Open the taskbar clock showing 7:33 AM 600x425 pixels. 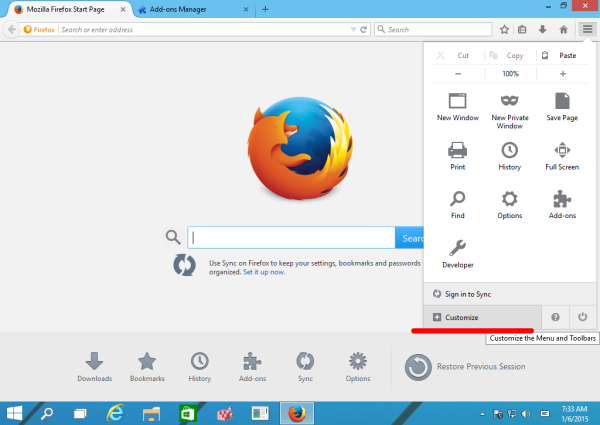(574, 414)
